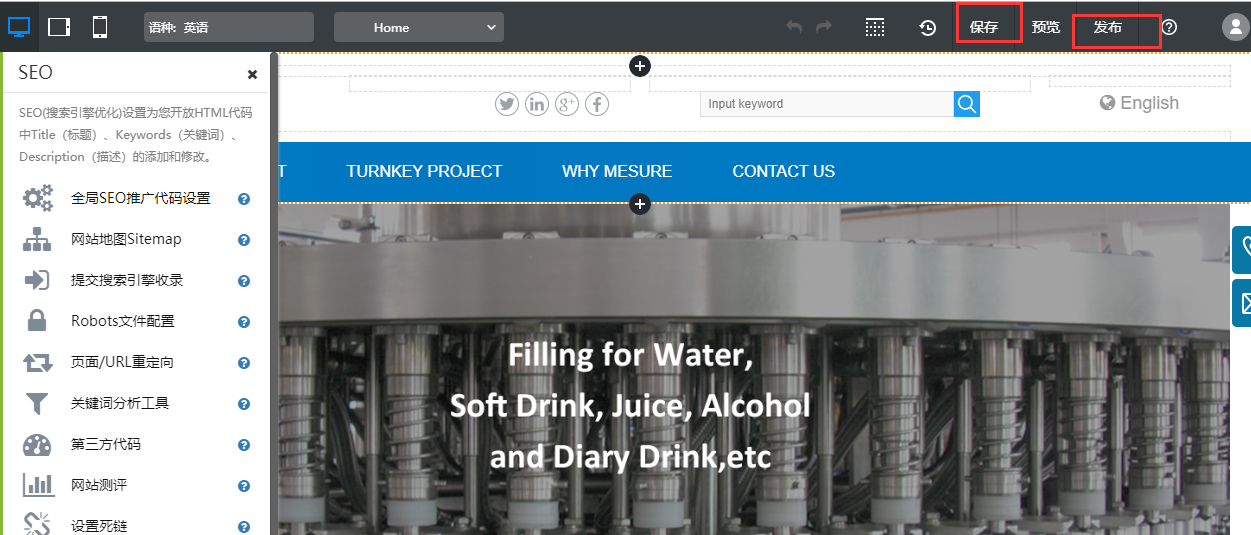Image resolution: width=1251 pixels, height=535 pixels.
Task: Open the help question mark in top bar
Action: (x=1169, y=27)
